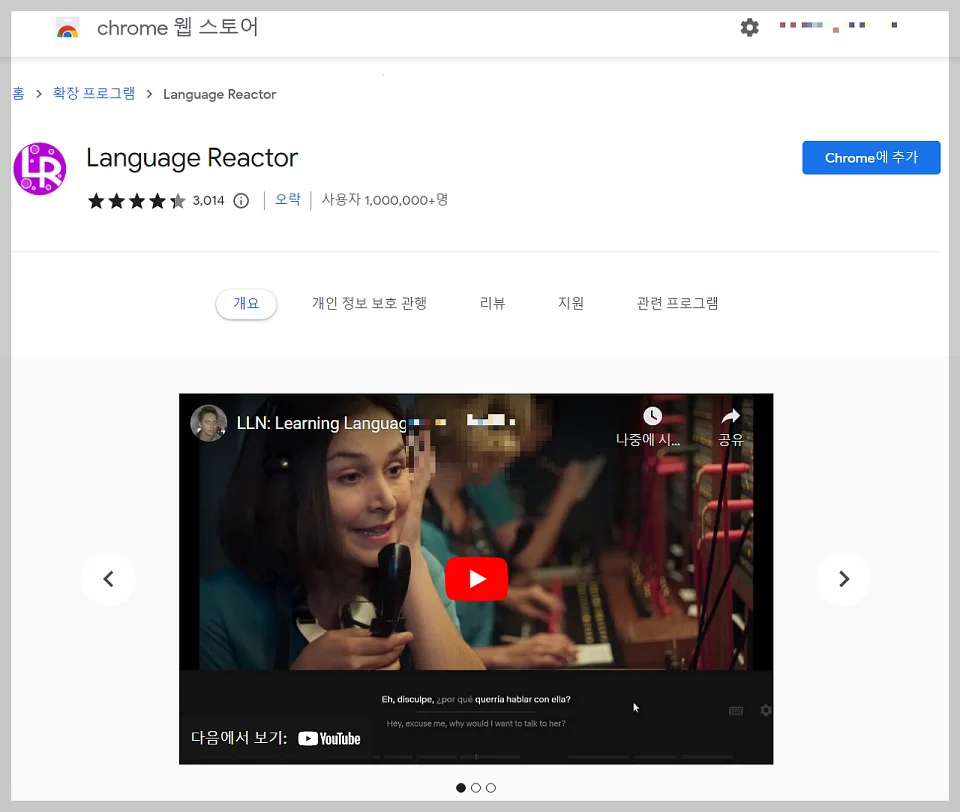Play the LLN demo video
The width and height of the screenshot is (960, 812).
click(476, 578)
